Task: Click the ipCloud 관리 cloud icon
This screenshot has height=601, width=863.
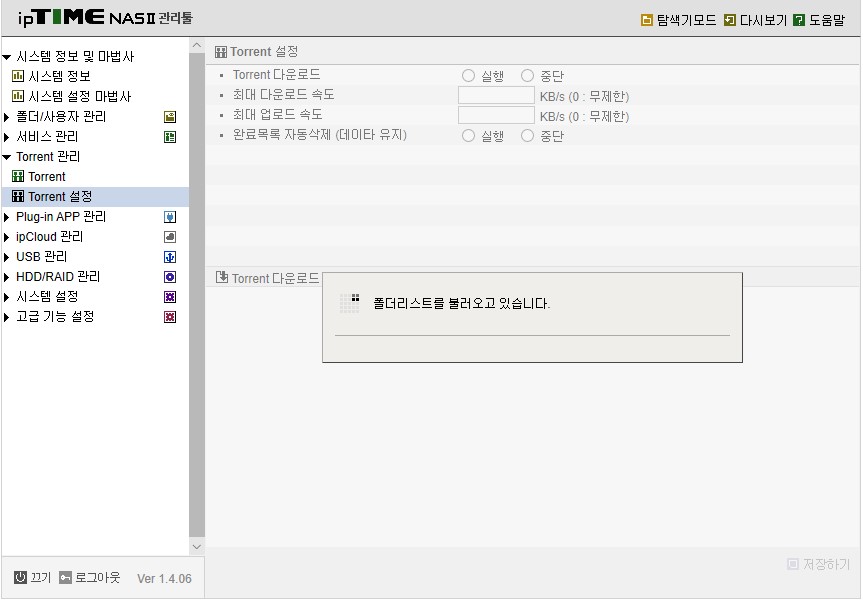Action: click(170, 237)
